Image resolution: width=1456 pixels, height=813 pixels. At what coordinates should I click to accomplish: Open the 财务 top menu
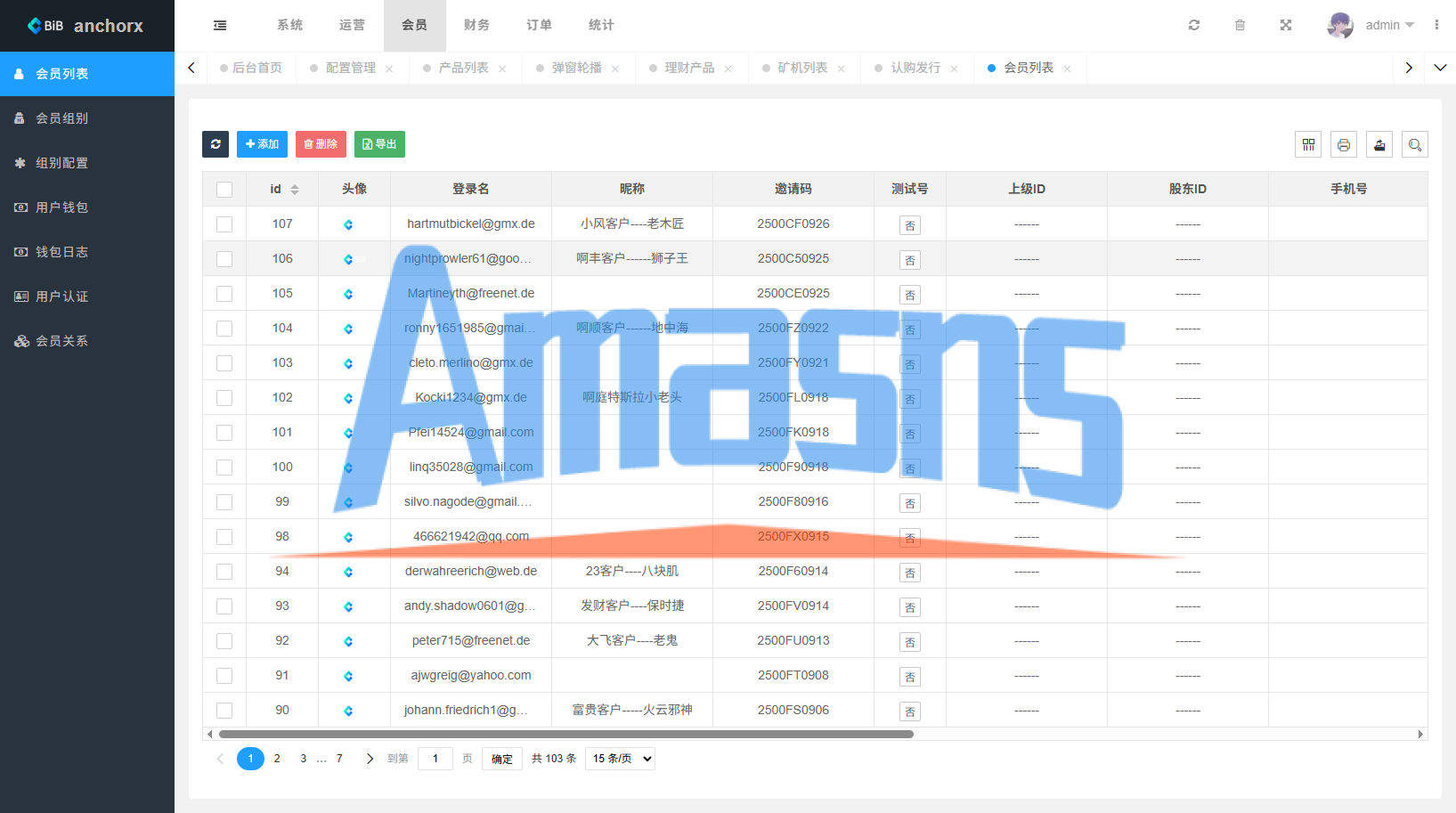point(476,25)
